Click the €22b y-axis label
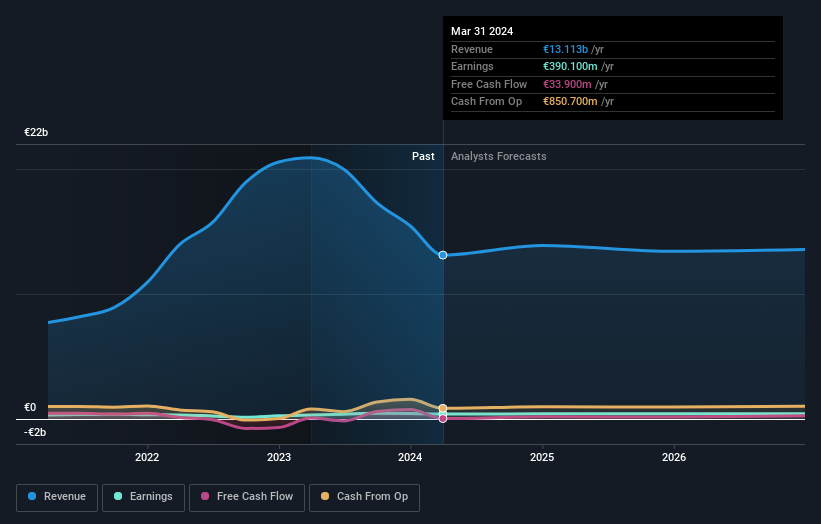This screenshot has height=524, width=821. point(36,132)
